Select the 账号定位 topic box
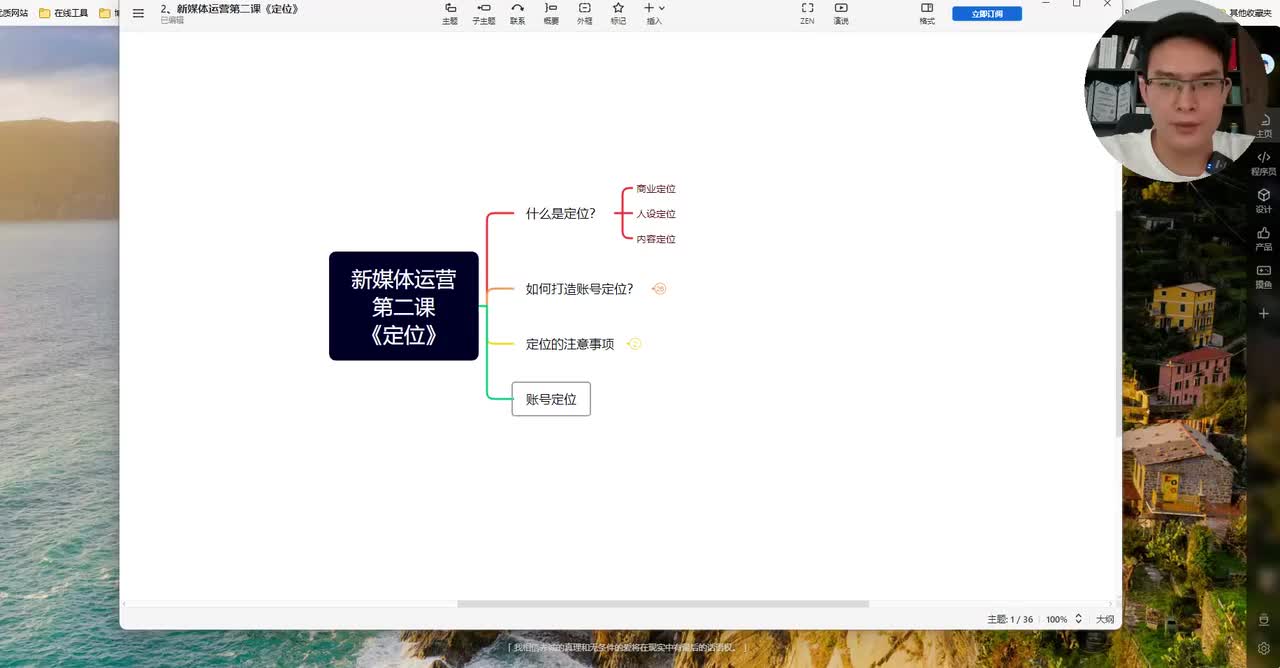This screenshot has width=1280, height=668. pyautogui.click(x=551, y=399)
